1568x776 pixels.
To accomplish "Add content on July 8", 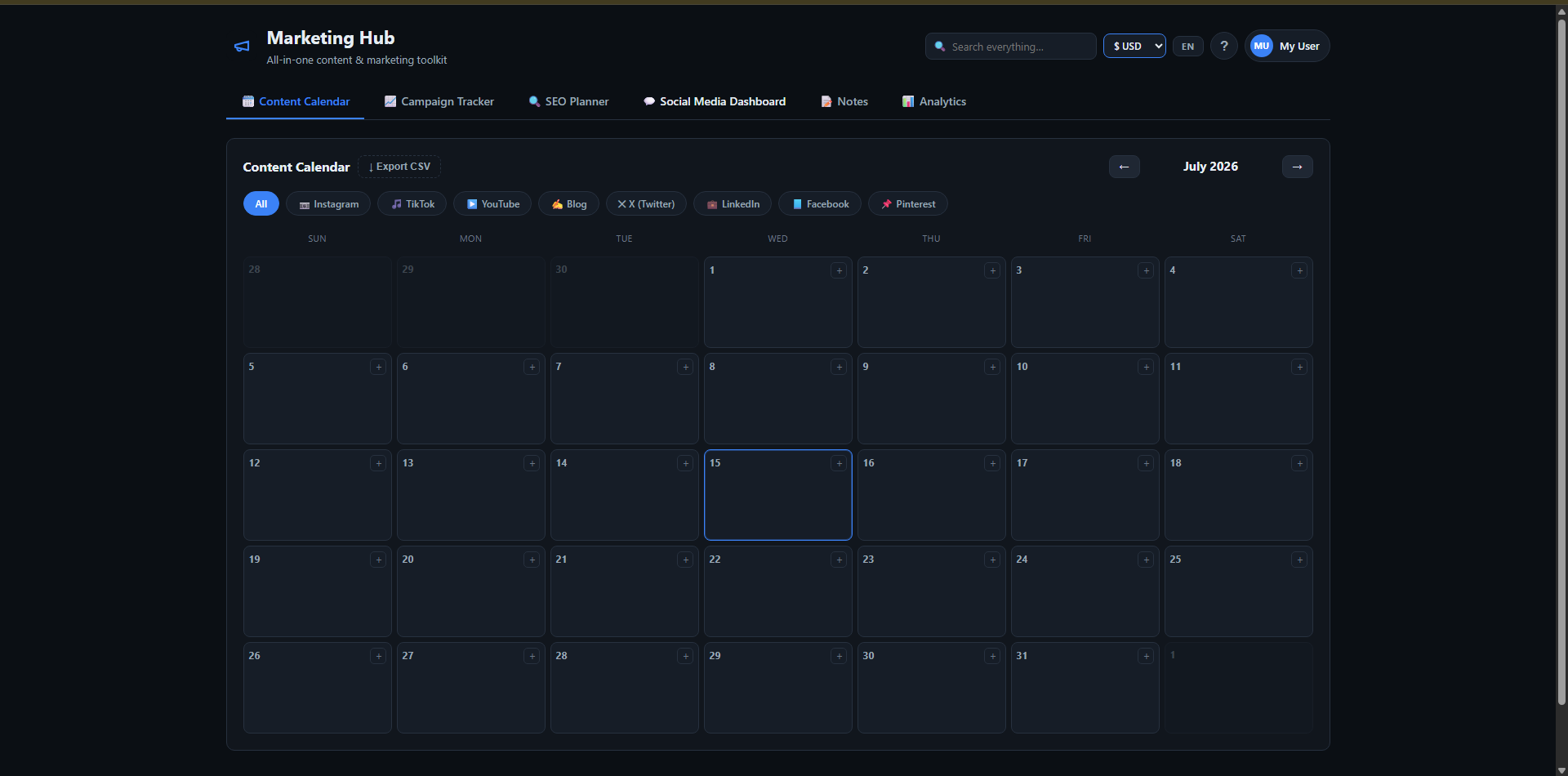I will (839, 367).
